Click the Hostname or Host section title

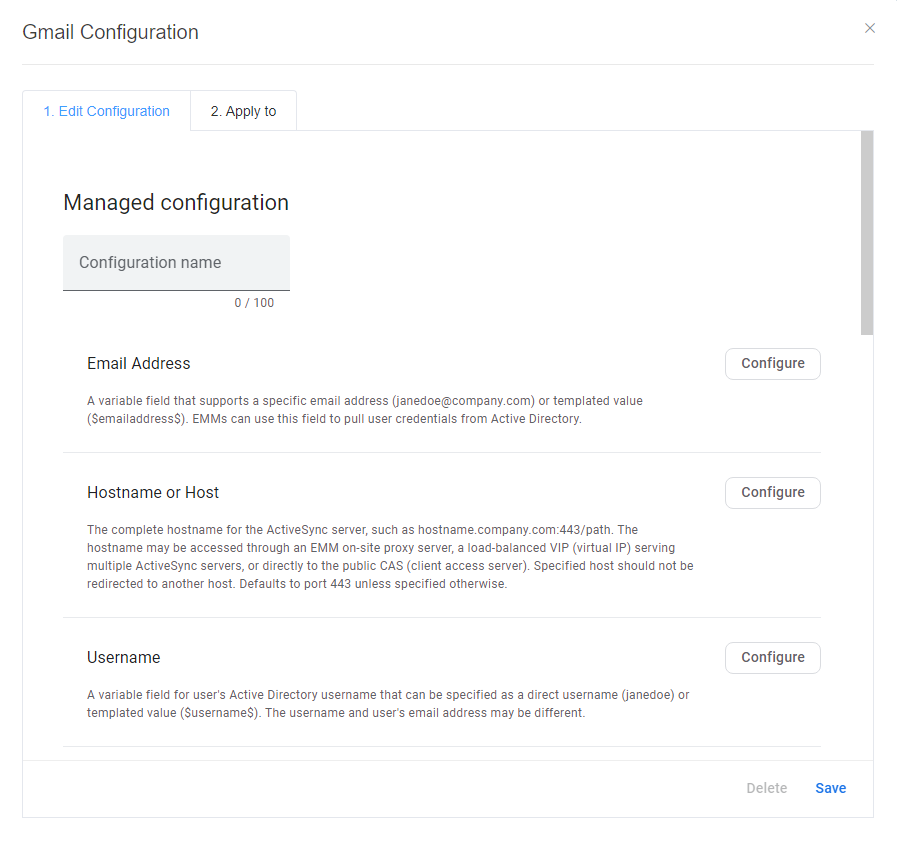tap(153, 492)
